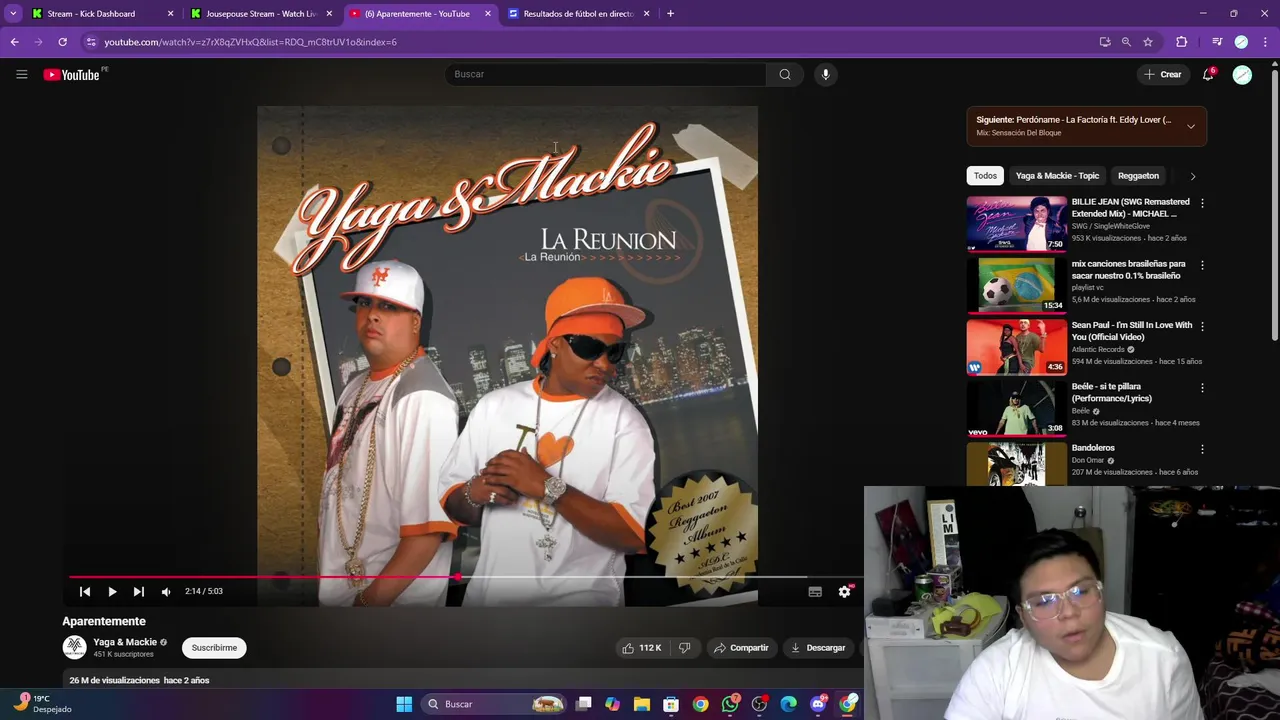
Task: Show more filter chips with right arrow
Action: 1192,176
